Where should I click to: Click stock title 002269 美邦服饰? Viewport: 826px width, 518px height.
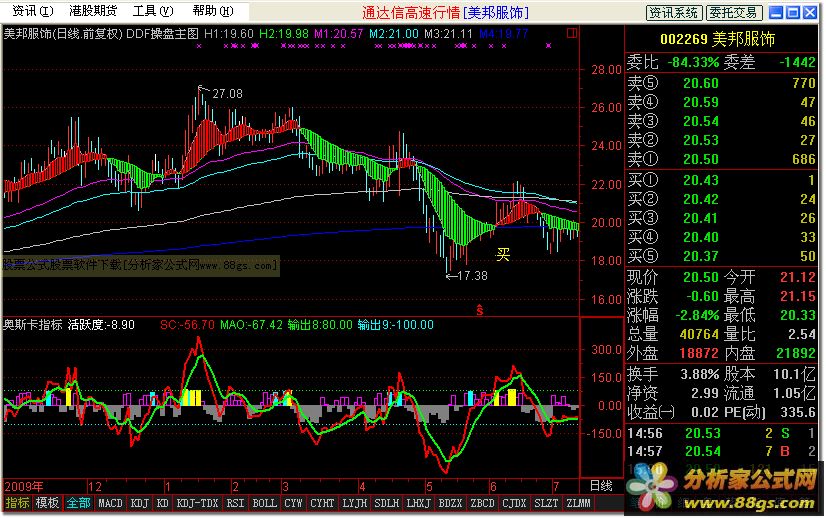717,39
